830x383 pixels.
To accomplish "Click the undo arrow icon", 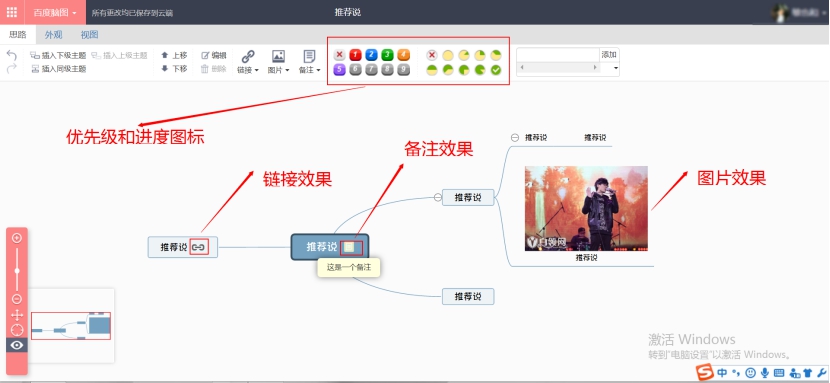I will point(12,56).
